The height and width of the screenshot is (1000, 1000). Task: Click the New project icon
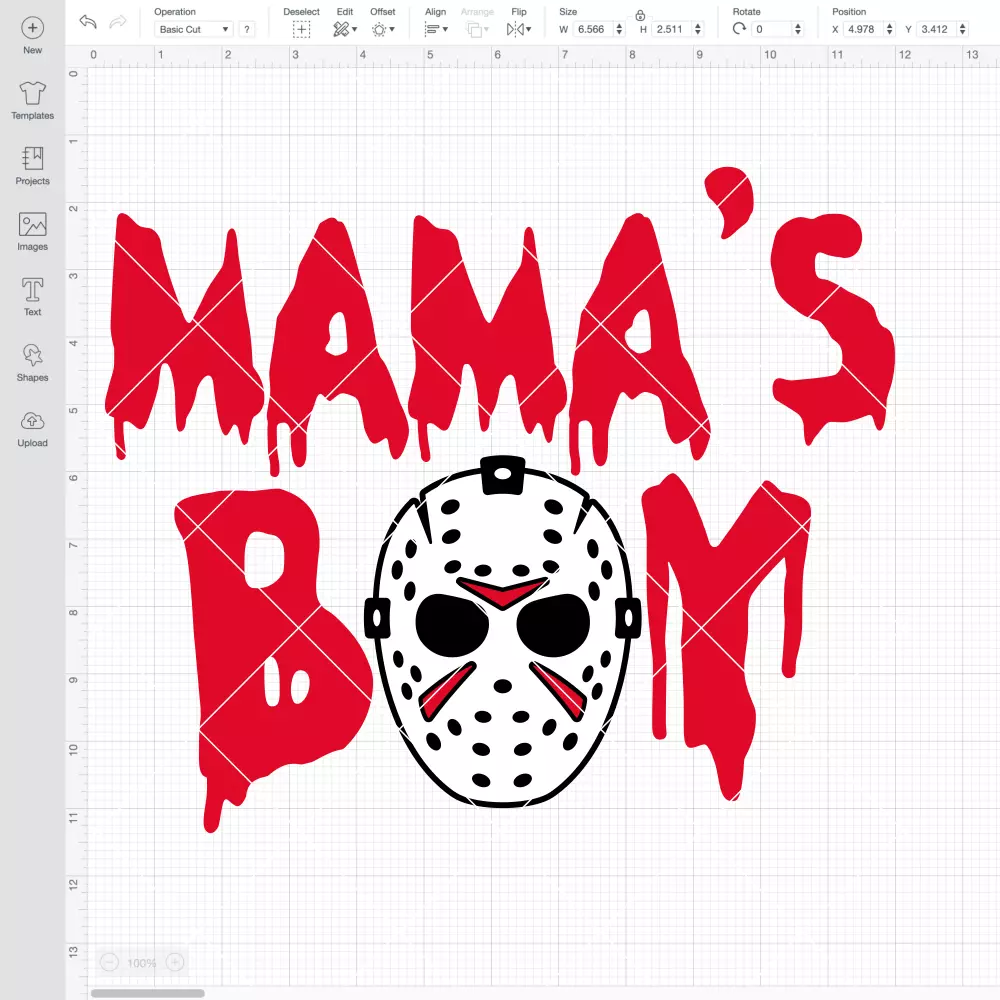pyautogui.click(x=33, y=28)
